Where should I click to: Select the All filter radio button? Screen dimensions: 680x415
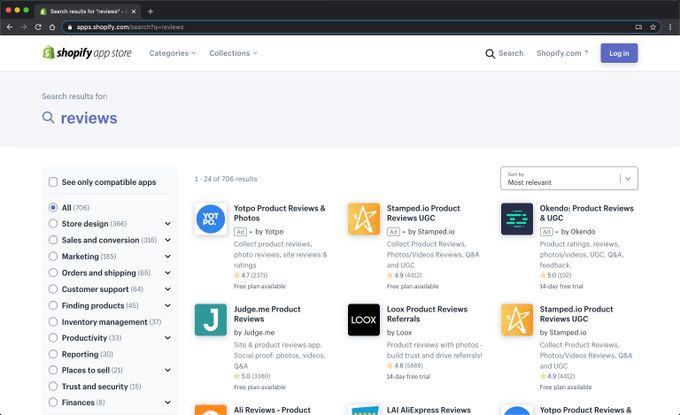pyautogui.click(x=53, y=207)
